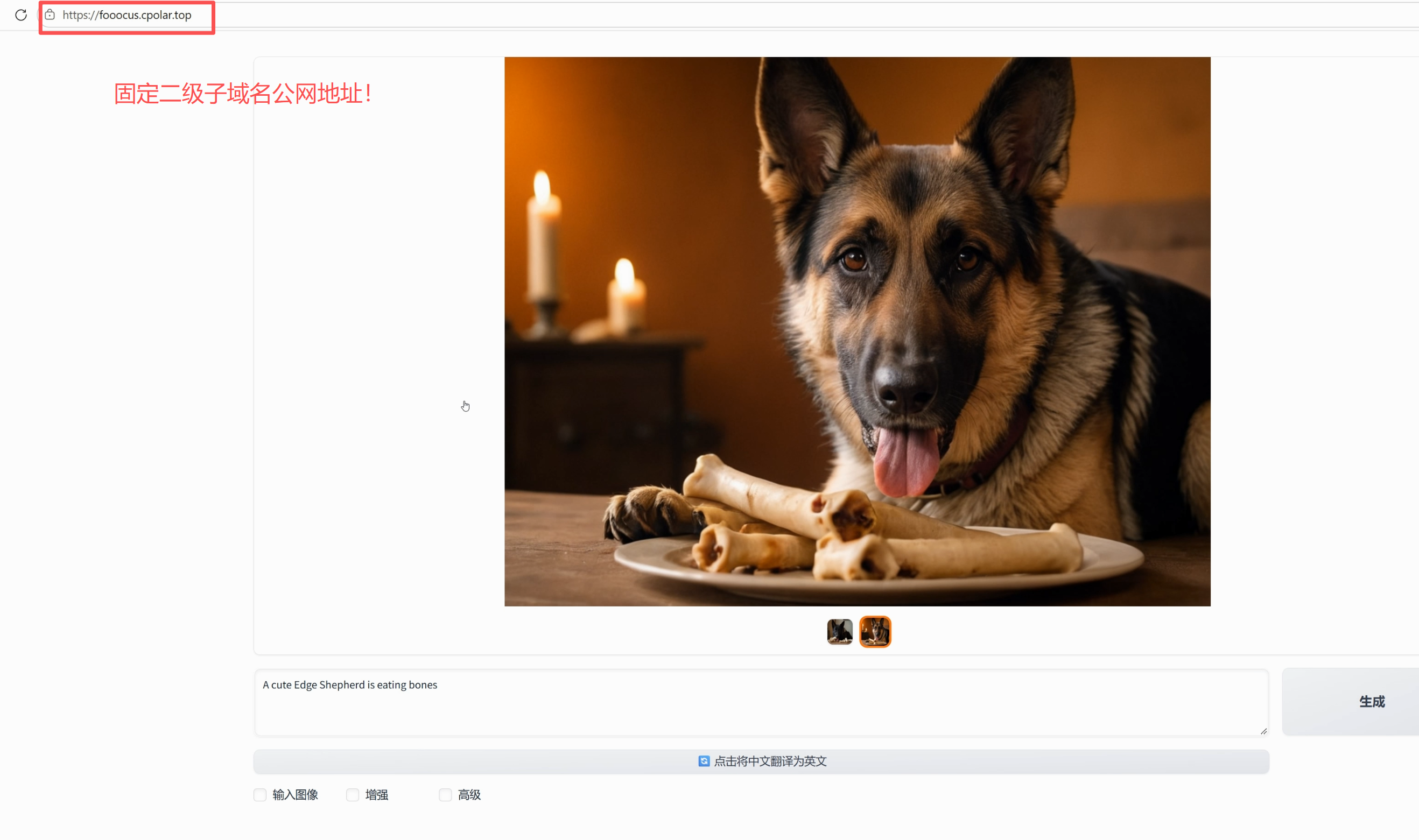The width and height of the screenshot is (1419, 840).
Task: Click the prompt box resize handle
Action: pos(1263,731)
